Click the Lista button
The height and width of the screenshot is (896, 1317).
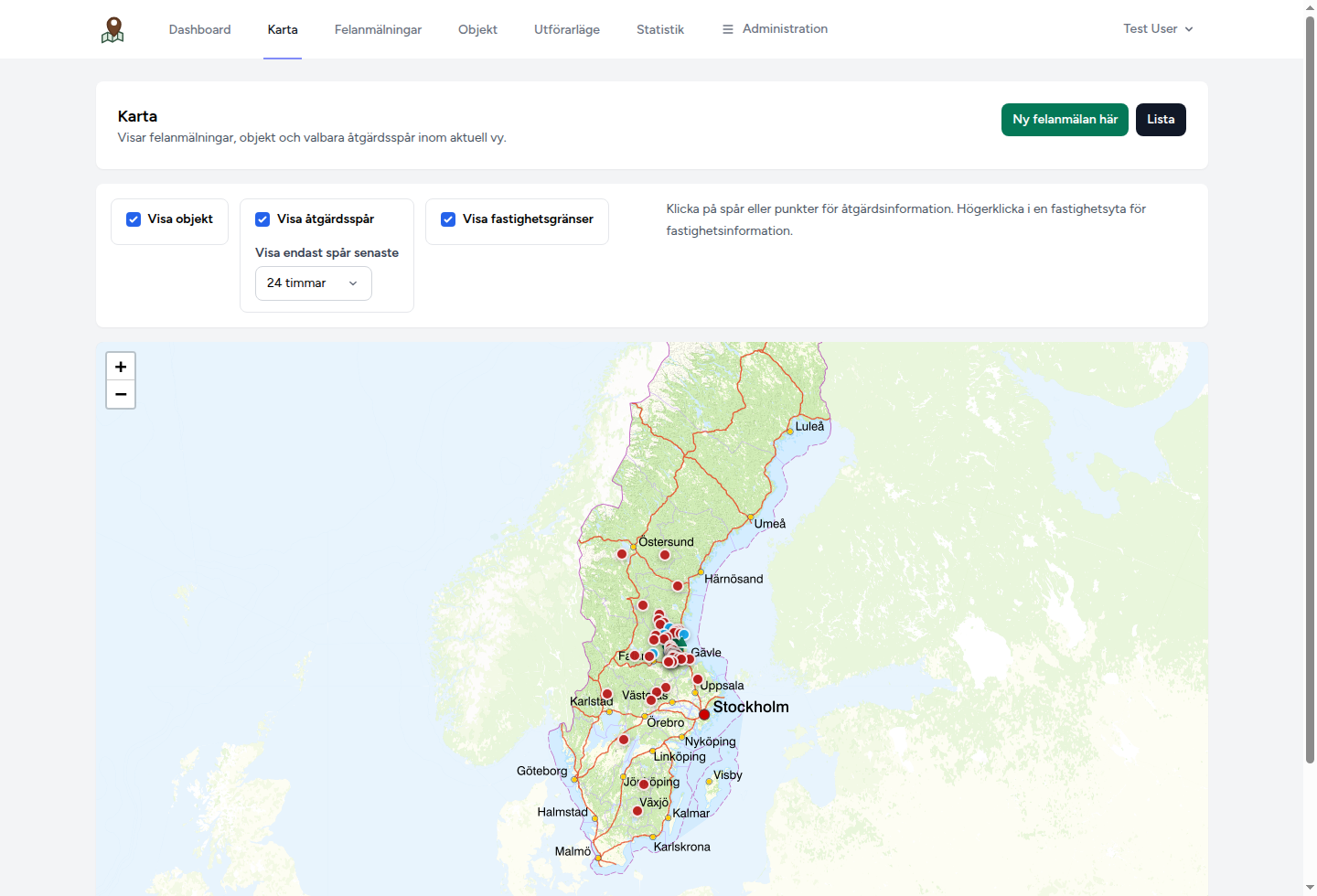(x=1161, y=120)
